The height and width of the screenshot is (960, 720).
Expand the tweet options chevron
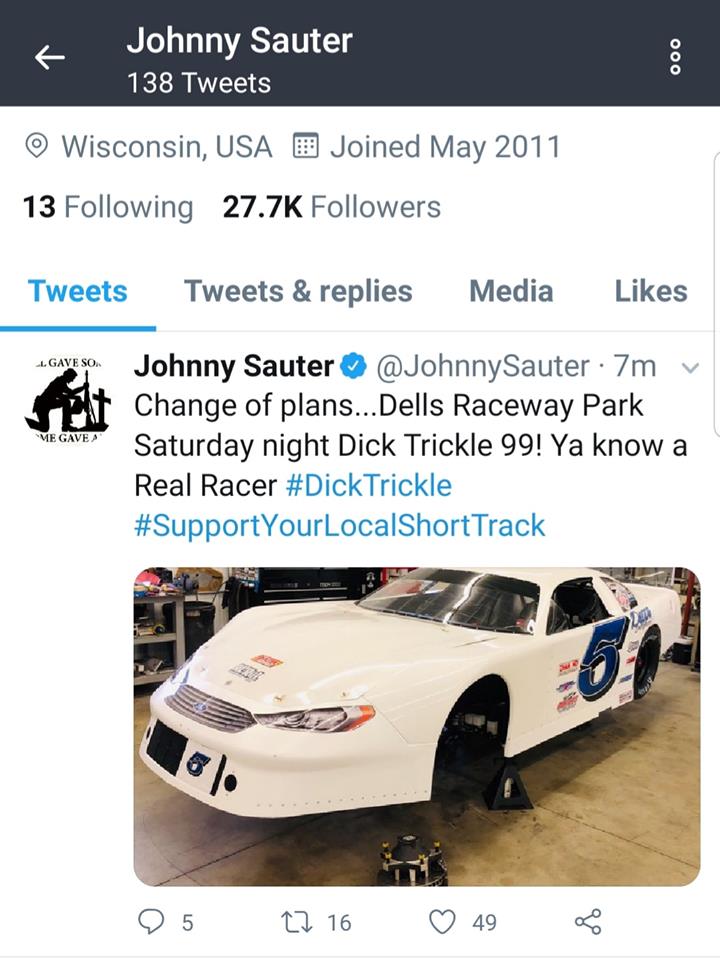(x=689, y=367)
